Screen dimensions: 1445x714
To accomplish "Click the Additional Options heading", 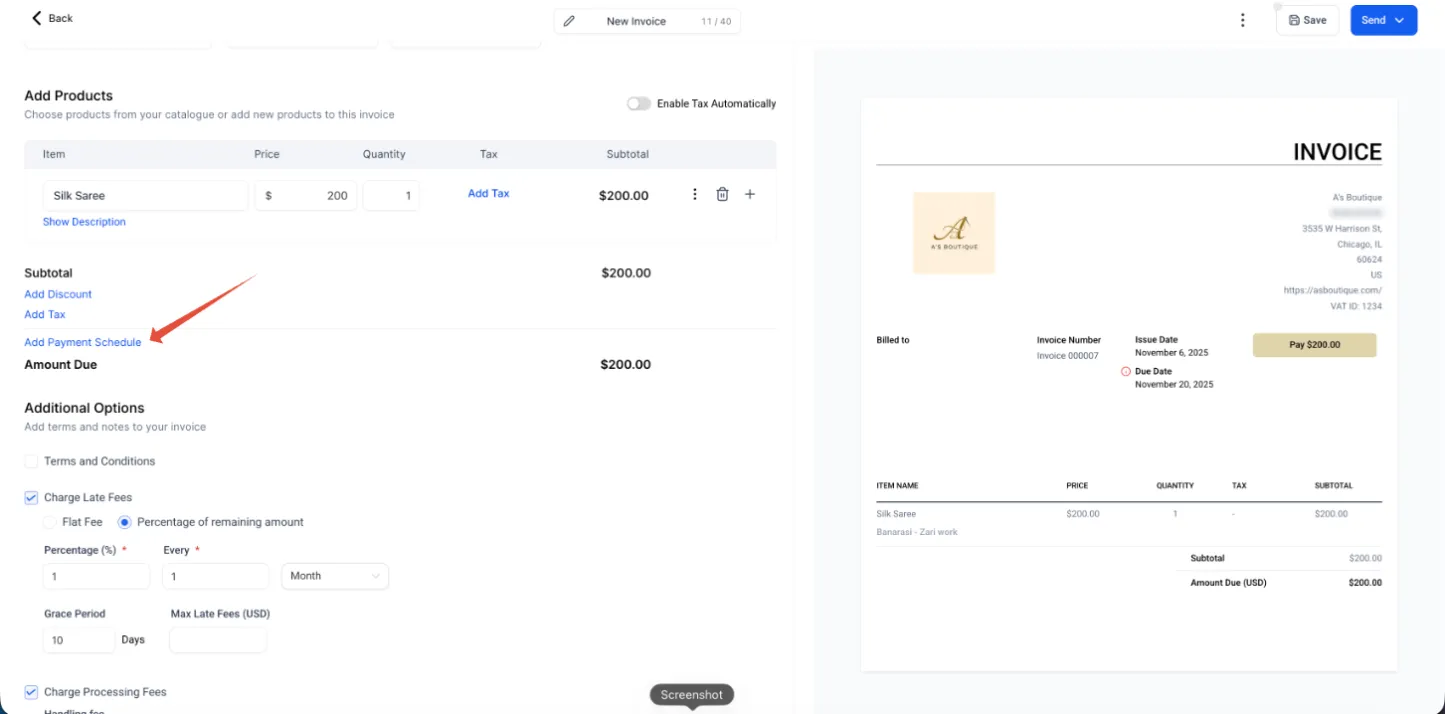I will (84, 408).
